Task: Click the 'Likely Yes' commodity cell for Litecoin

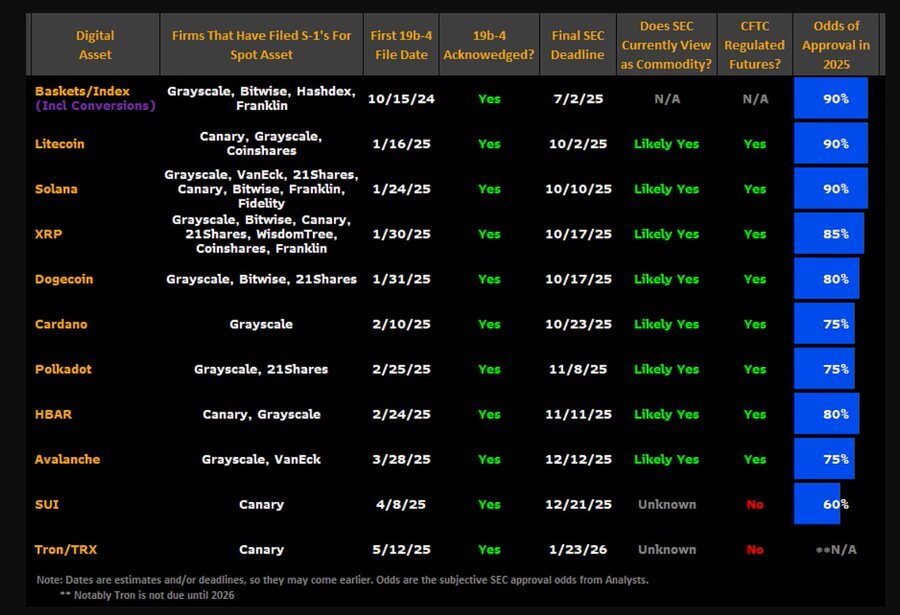Action: (x=666, y=144)
